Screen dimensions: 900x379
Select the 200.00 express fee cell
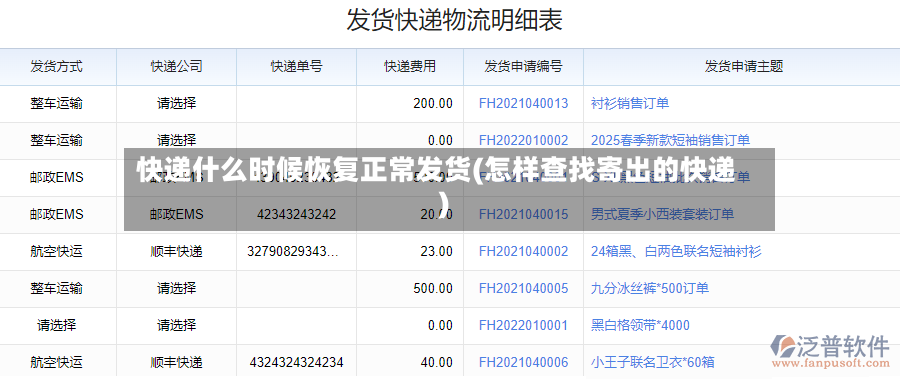tap(410, 103)
